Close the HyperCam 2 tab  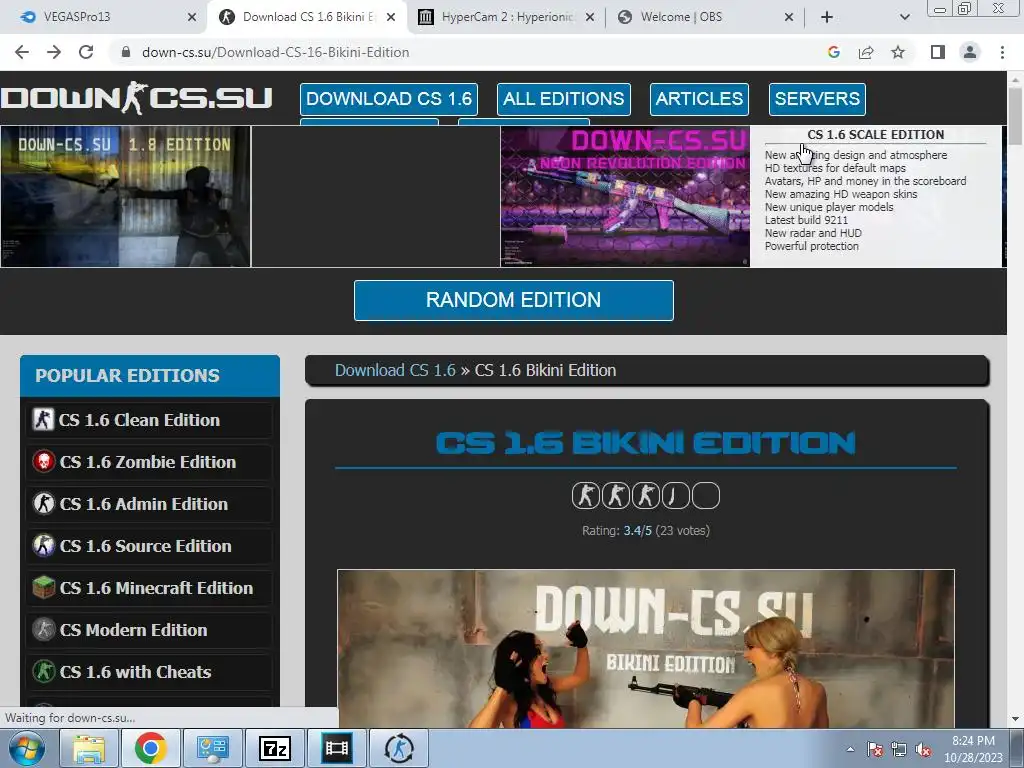click(x=590, y=17)
